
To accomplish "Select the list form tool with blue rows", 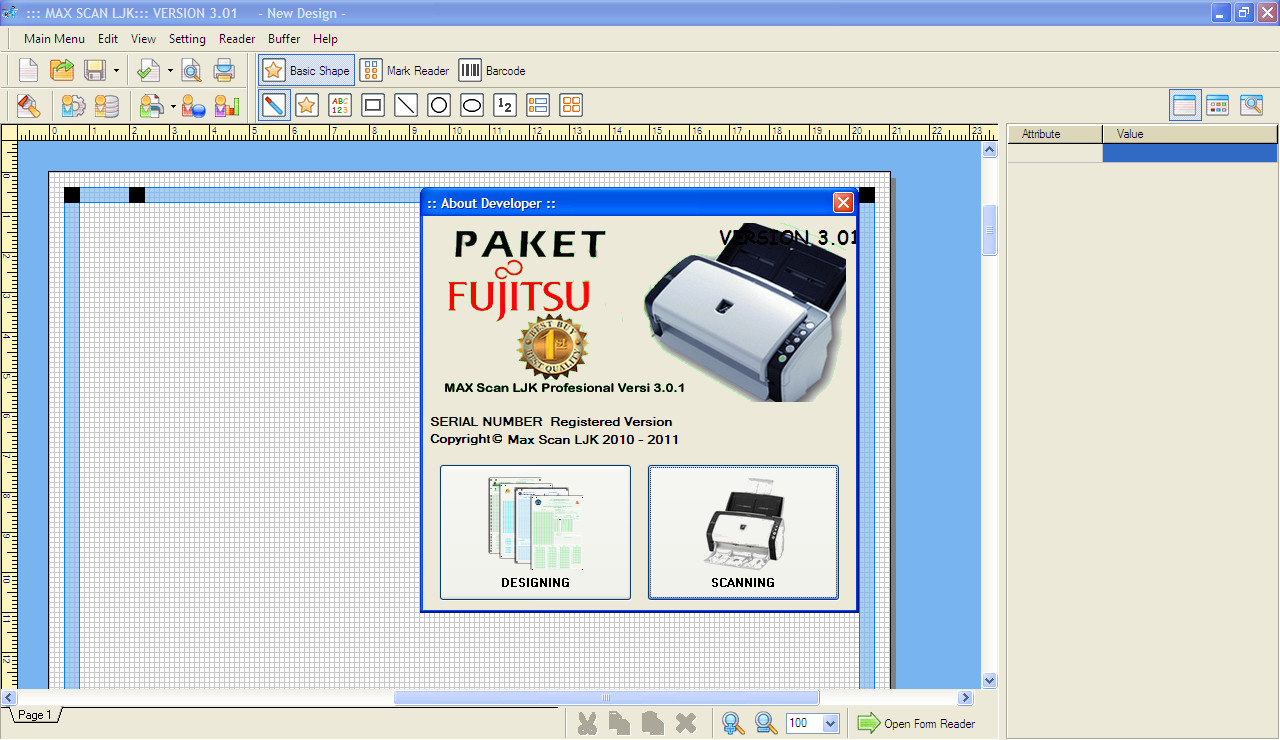I will click(538, 105).
